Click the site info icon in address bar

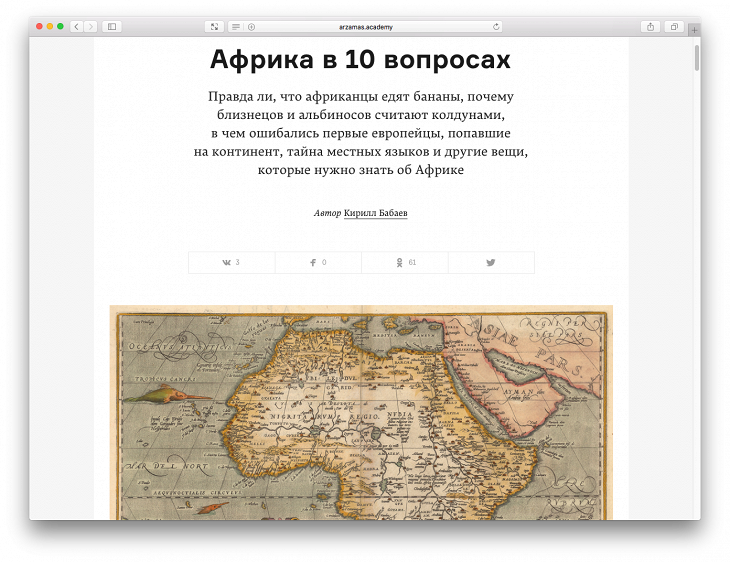tap(252, 27)
